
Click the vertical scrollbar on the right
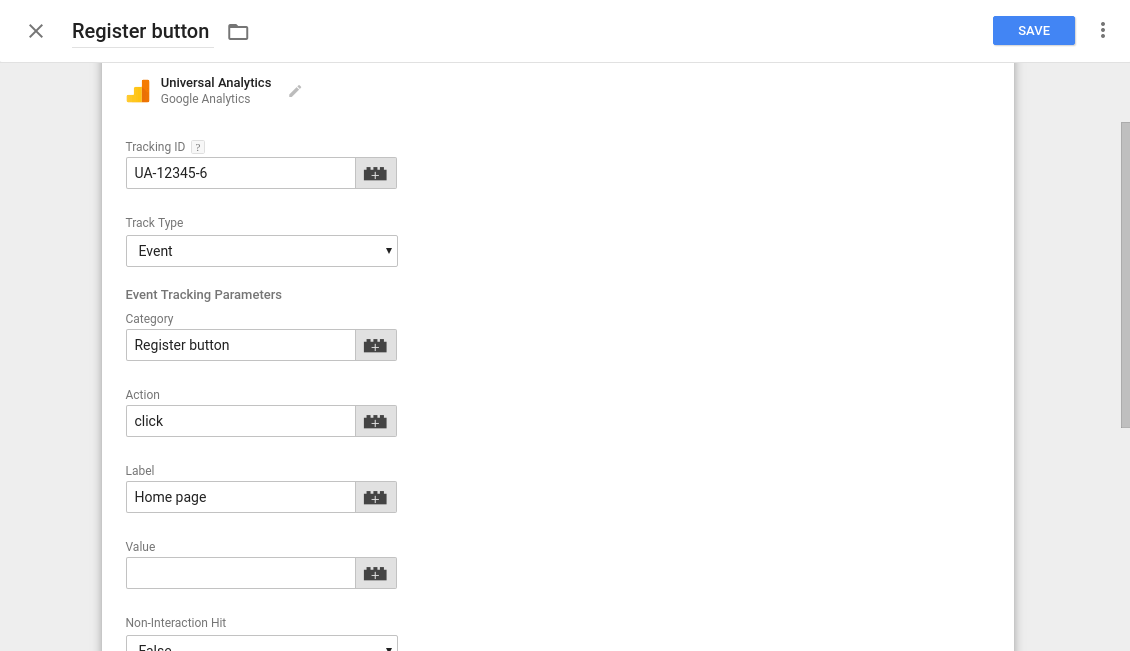click(1124, 275)
